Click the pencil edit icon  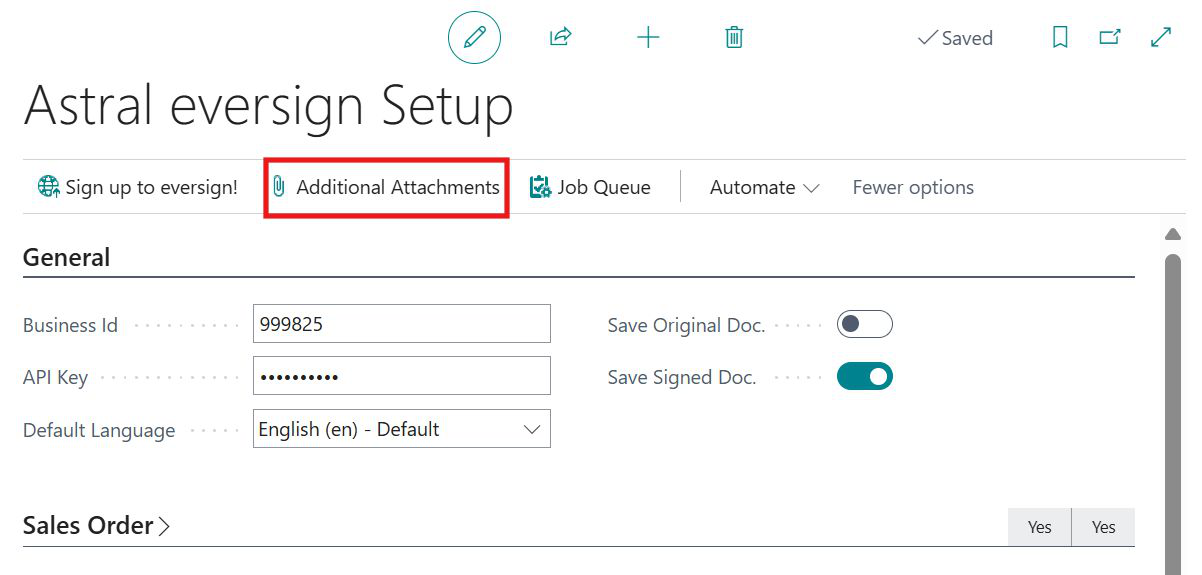474,38
